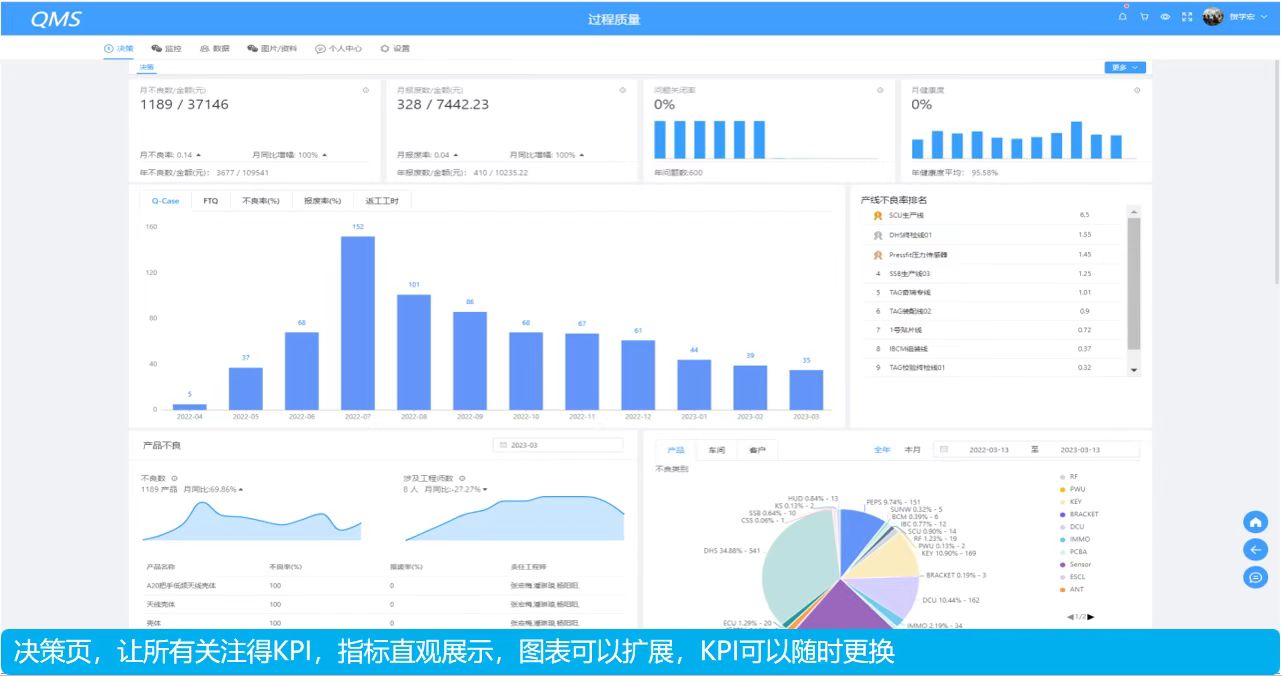Toggle fullscreen mode icon
Viewport: 1282px width, 676px height.
click(x=1187, y=17)
